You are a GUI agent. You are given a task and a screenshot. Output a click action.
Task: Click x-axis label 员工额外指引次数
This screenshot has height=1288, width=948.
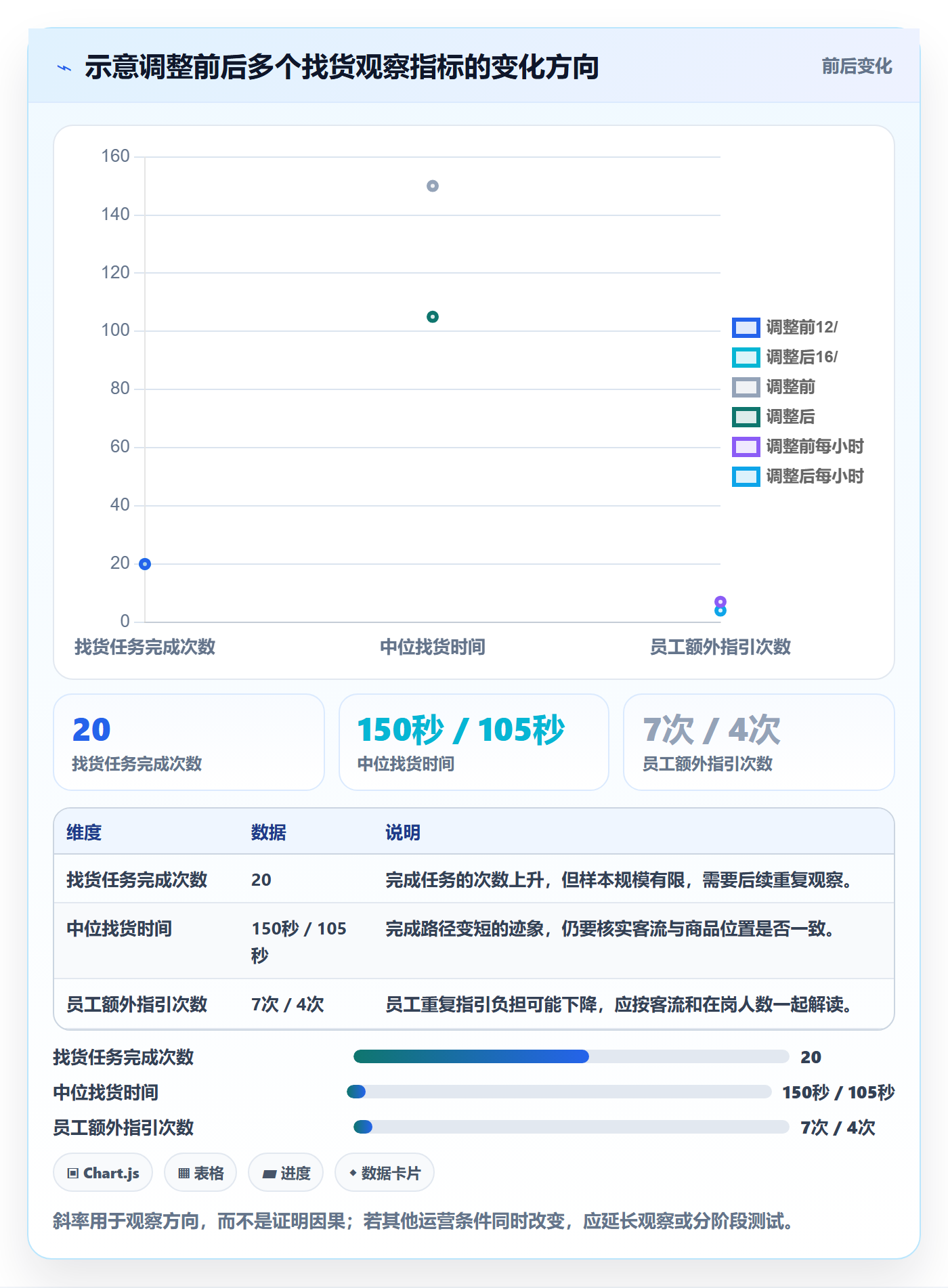[x=720, y=647]
